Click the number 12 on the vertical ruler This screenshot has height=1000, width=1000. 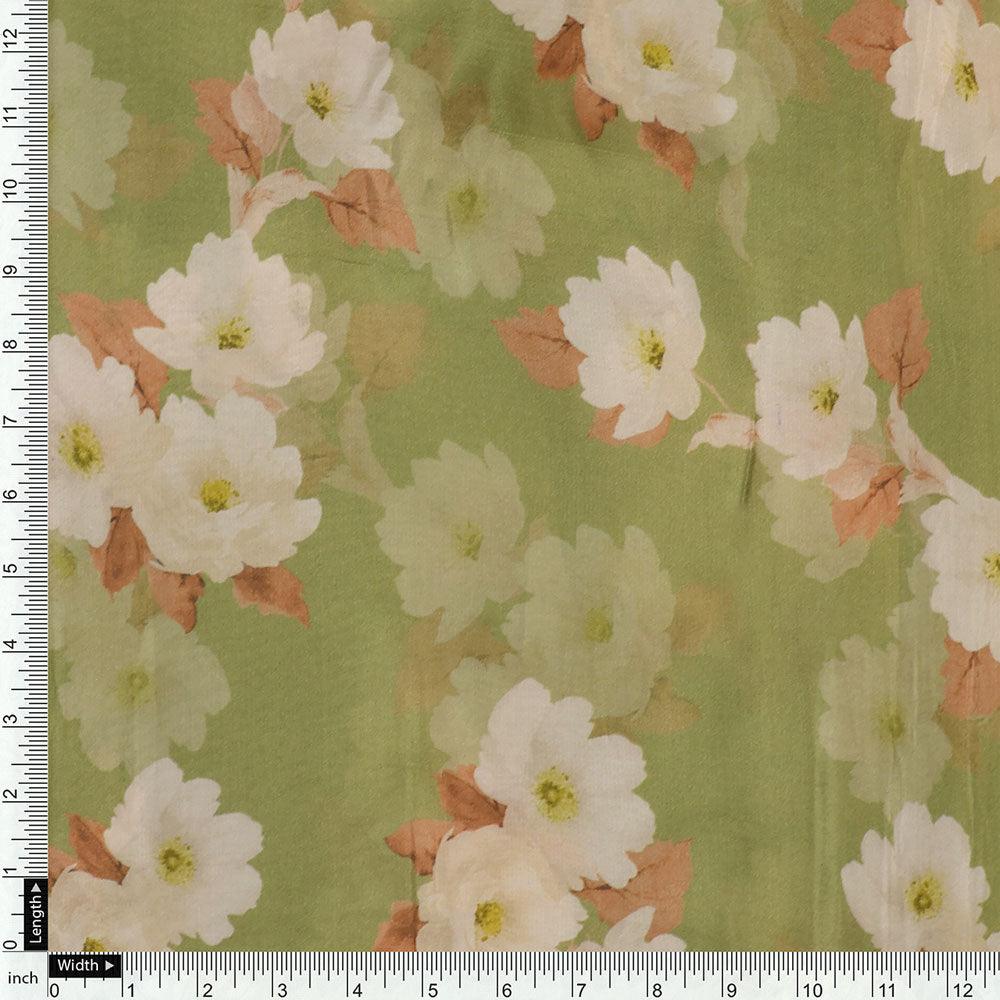[11, 36]
